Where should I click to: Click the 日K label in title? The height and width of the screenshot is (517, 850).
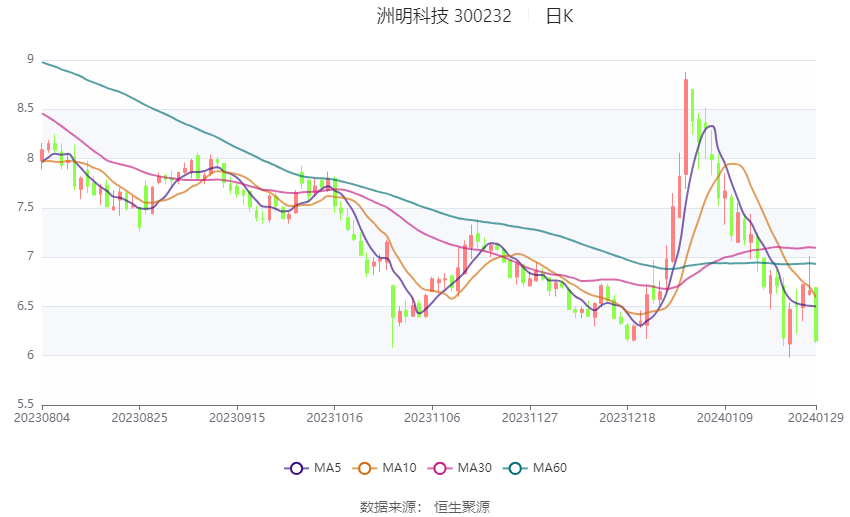pos(559,16)
